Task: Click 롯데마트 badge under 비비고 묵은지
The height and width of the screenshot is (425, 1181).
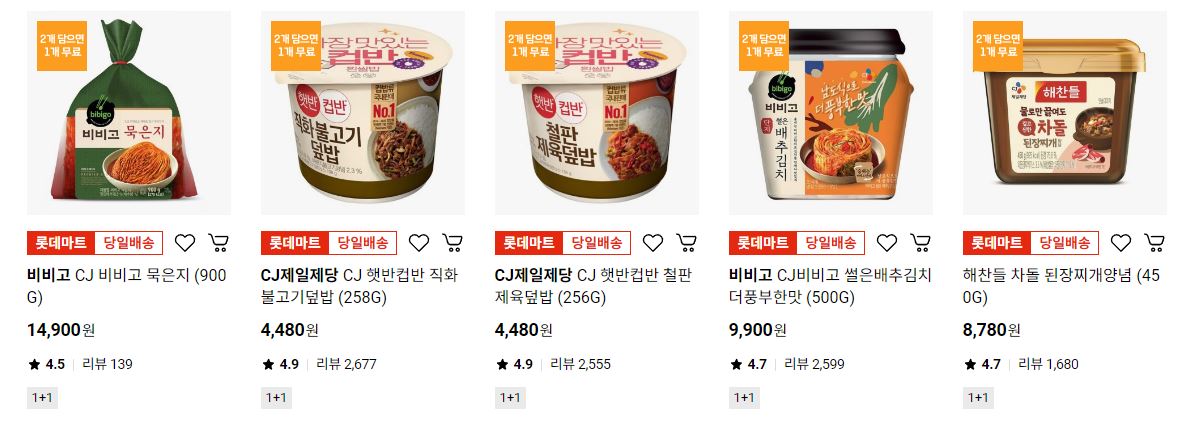Action: pos(61,243)
